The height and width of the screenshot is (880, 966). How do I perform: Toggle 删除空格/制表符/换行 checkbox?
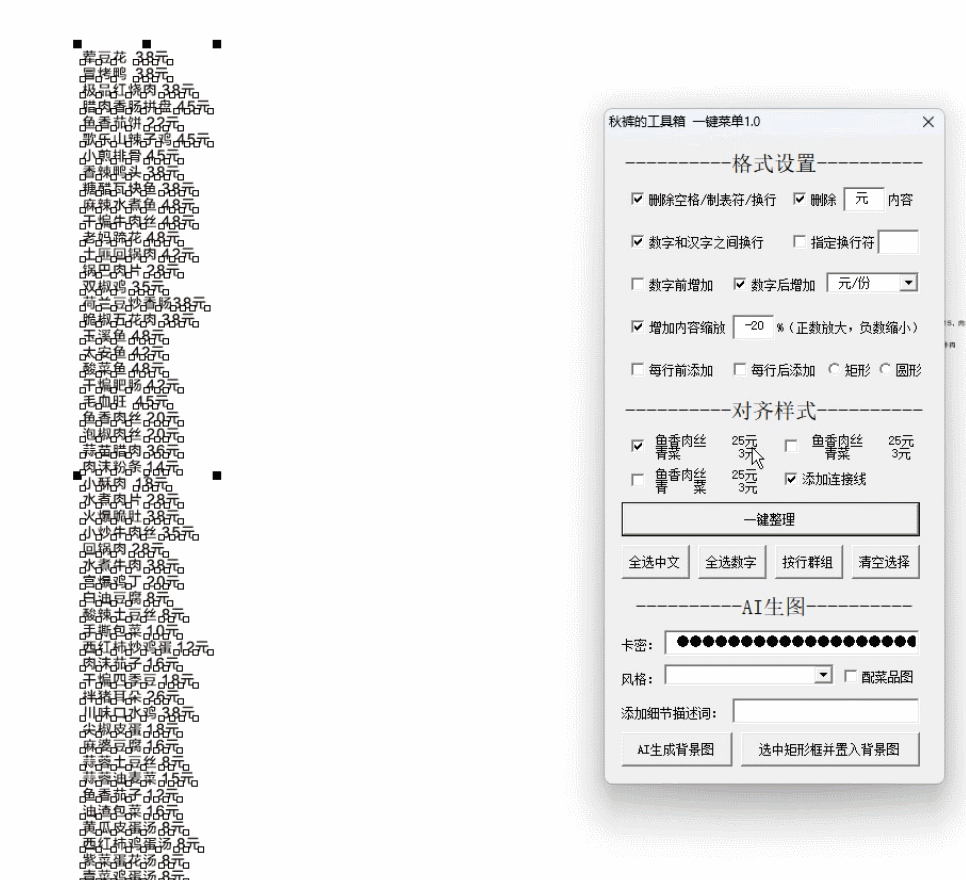point(638,200)
